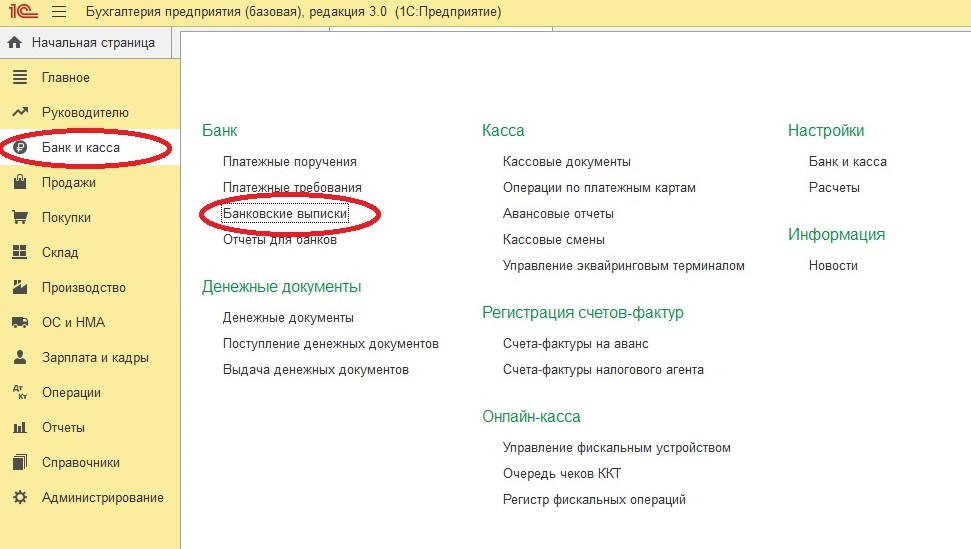Click the warehouse grid icon for Склад
The height and width of the screenshot is (549, 971).
(19, 253)
